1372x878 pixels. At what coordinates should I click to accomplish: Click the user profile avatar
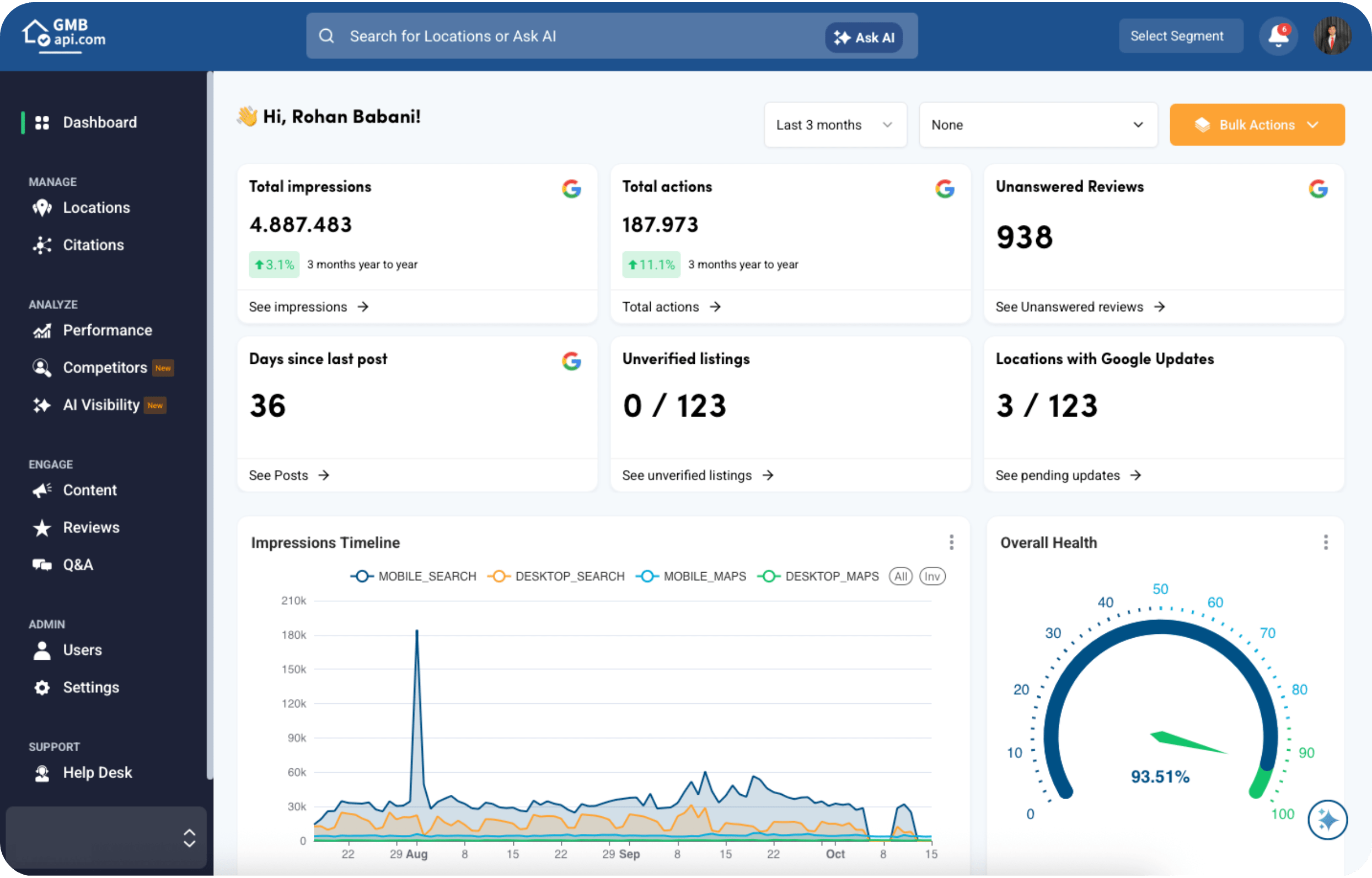tap(1332, 36)
